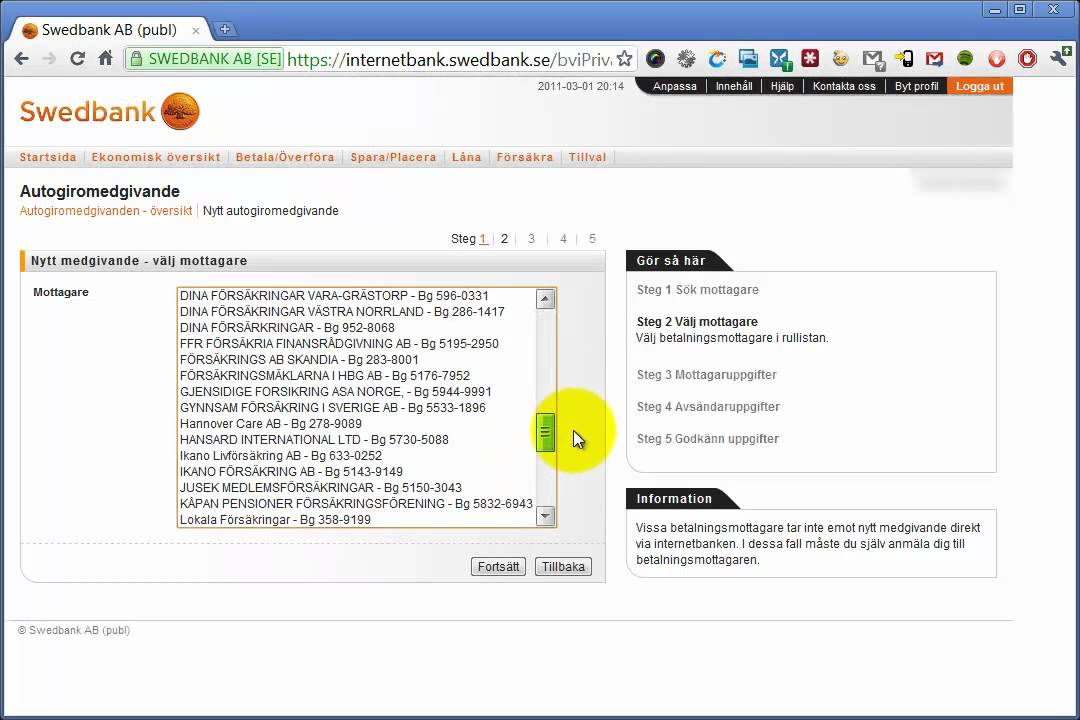Click the round red down-arrow extension icon
Viewport: 1080px width, 720px height.
997,59
